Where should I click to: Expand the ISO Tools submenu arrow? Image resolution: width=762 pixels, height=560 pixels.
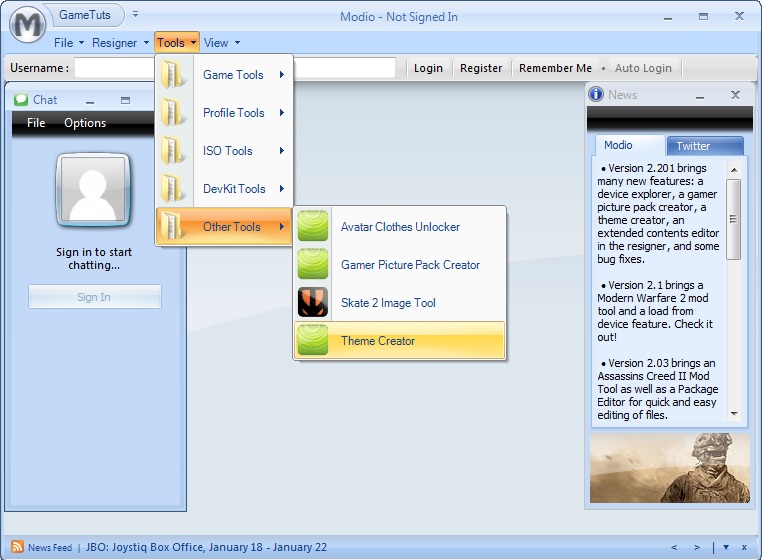click(x=281, y=150)
